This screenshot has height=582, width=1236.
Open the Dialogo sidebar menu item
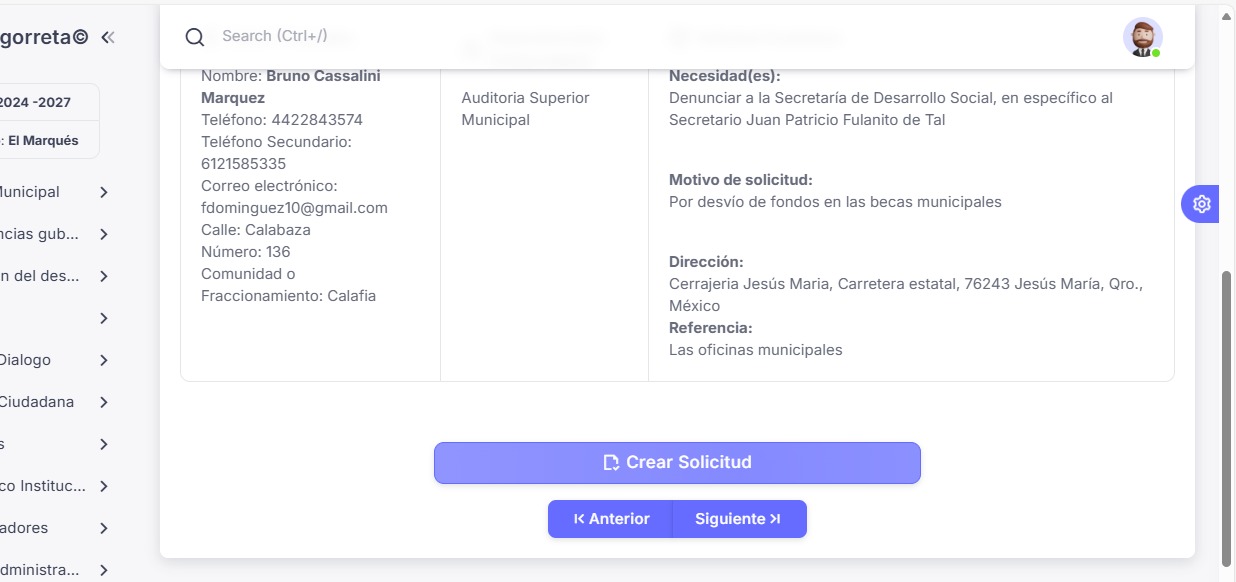tap(26, 360)
